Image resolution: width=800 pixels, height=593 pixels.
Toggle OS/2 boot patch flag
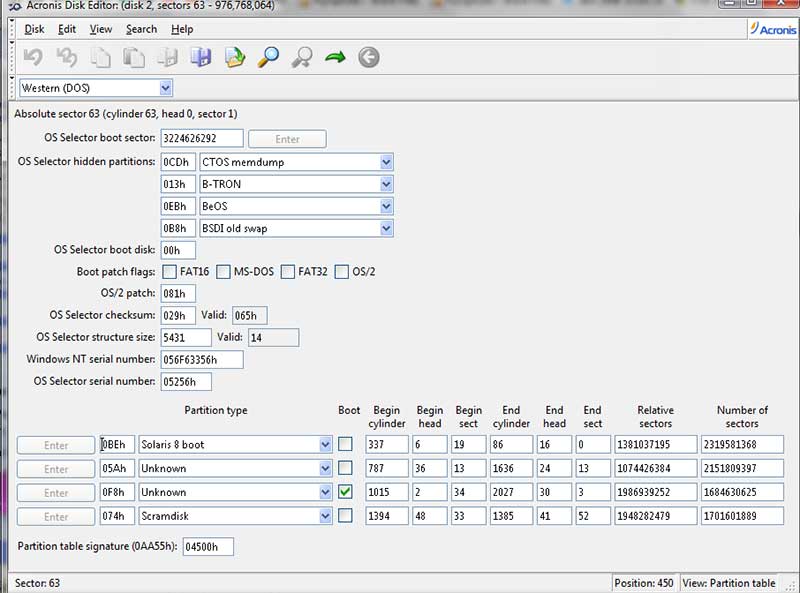coord(342,271)
